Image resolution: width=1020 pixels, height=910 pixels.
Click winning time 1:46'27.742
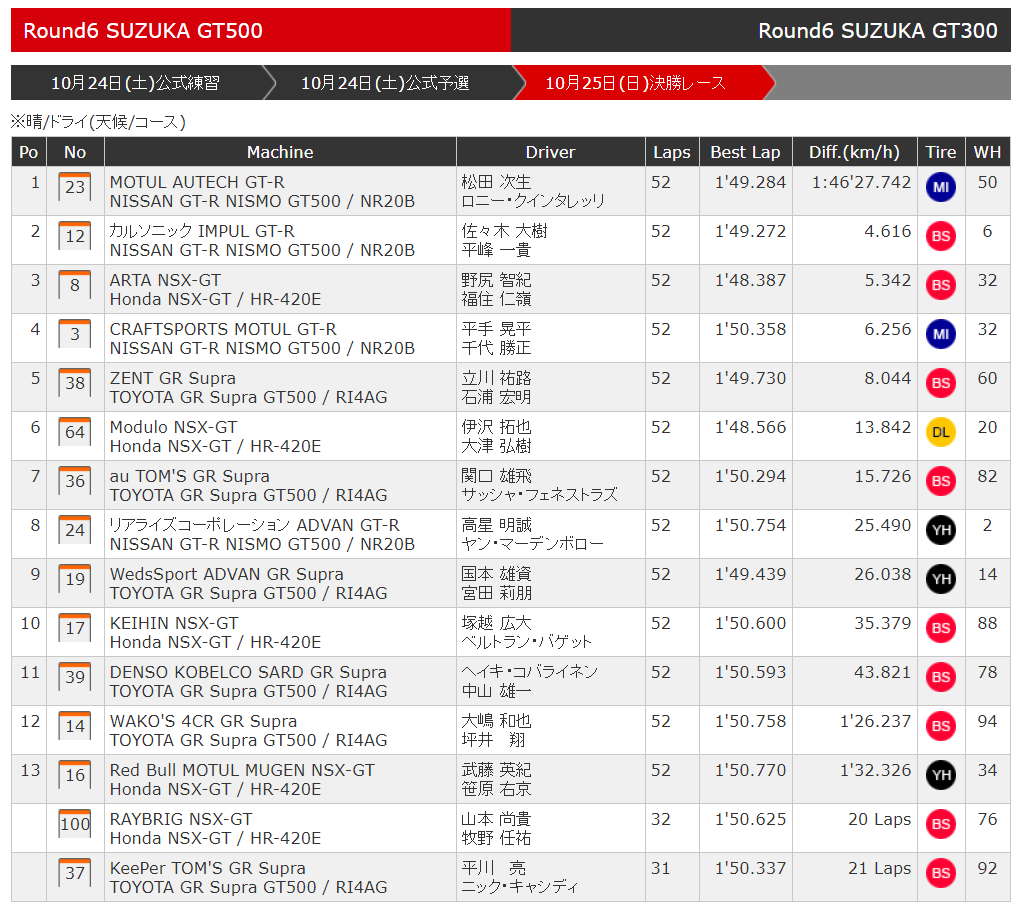[861, 182]
